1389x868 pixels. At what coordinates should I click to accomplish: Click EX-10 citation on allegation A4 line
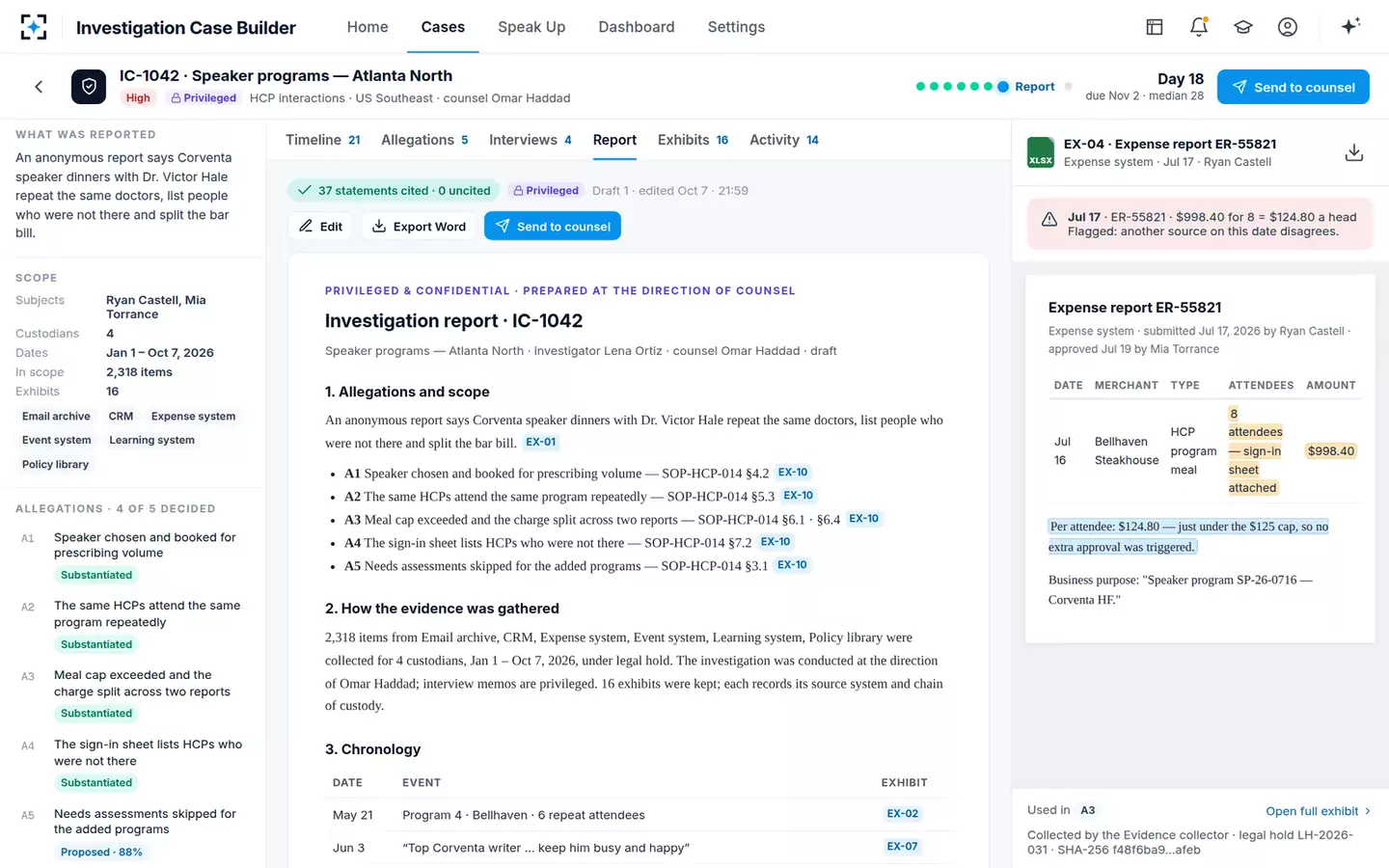click(776, 541)
